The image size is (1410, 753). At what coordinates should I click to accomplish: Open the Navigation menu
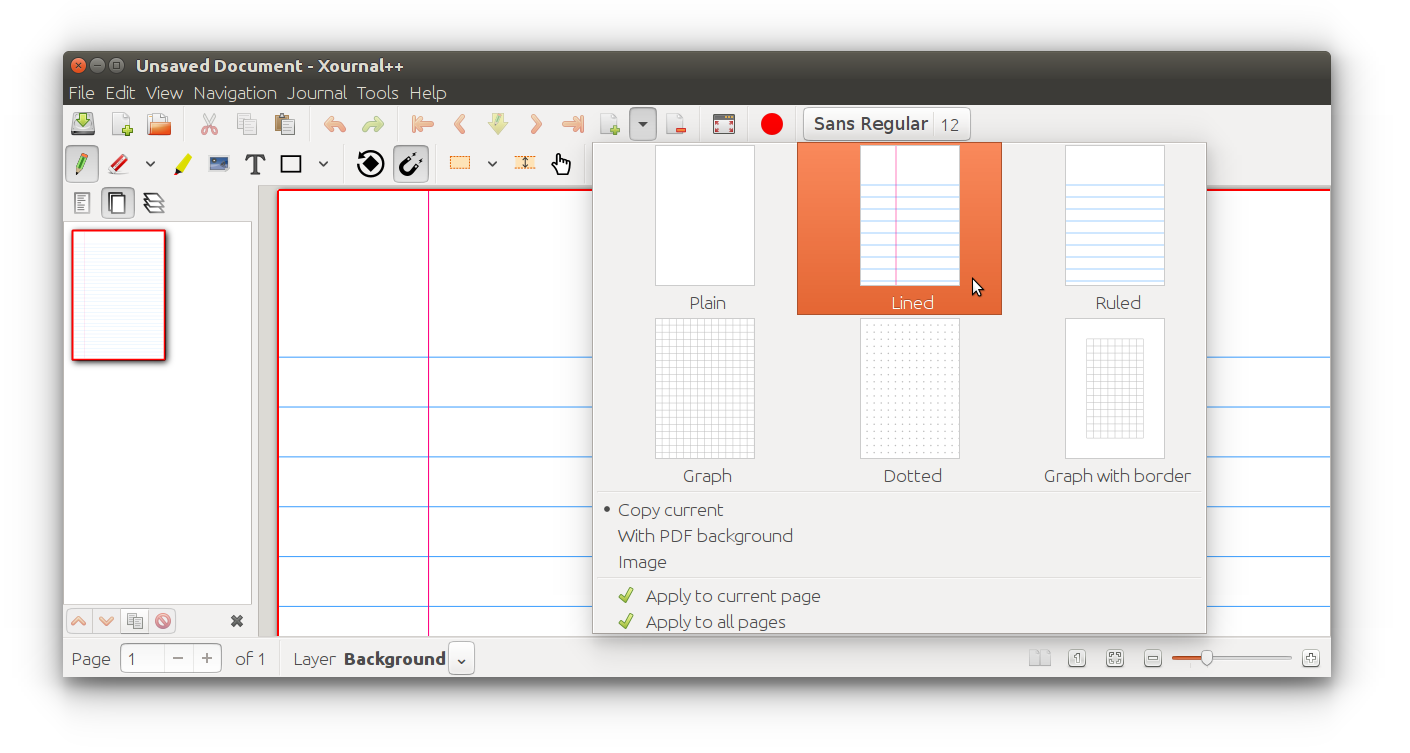click(234, 92)
